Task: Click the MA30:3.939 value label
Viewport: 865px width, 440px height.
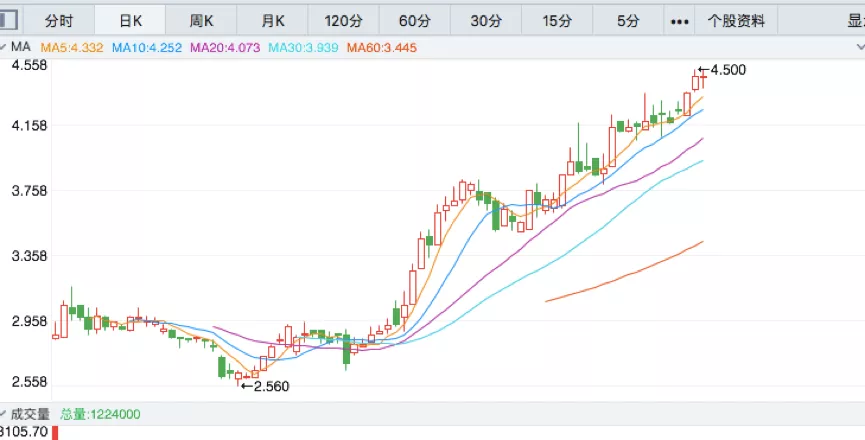Action: pos(303,48)
